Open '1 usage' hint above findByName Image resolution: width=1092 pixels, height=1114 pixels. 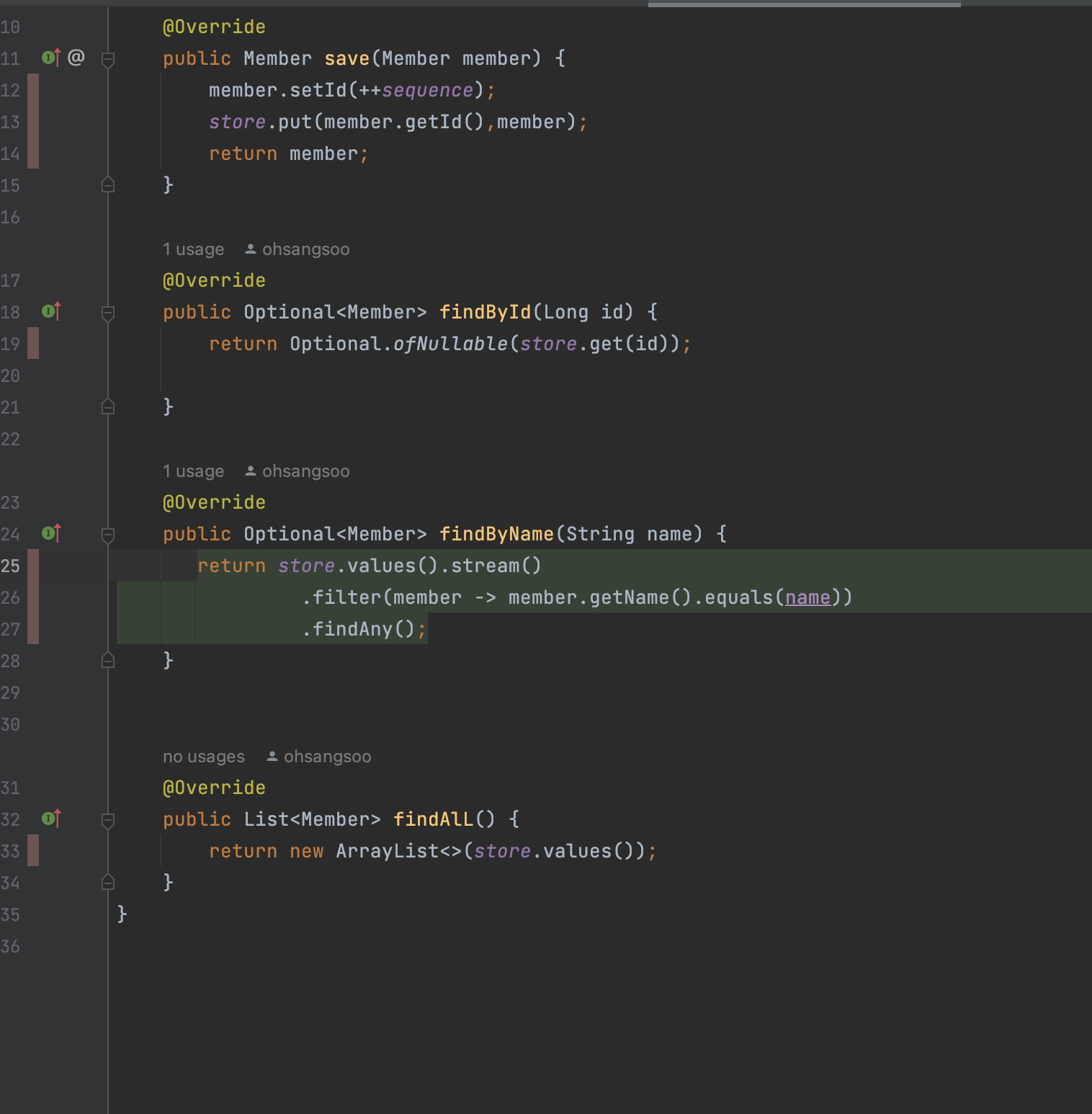[x=193, y=471]
